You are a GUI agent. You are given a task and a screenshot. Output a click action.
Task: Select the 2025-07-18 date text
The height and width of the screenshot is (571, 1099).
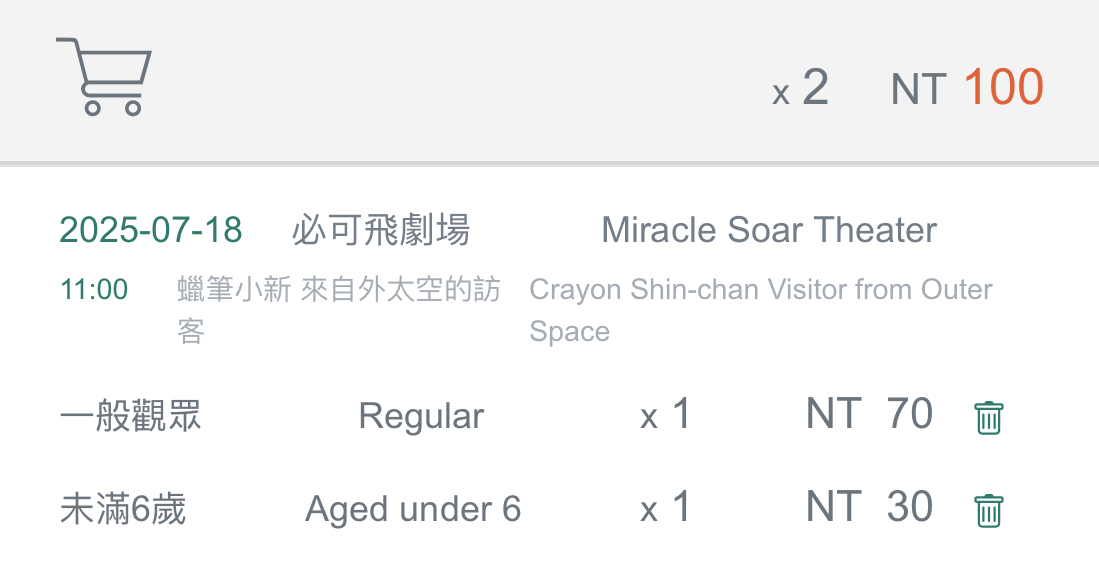point(151,230)
